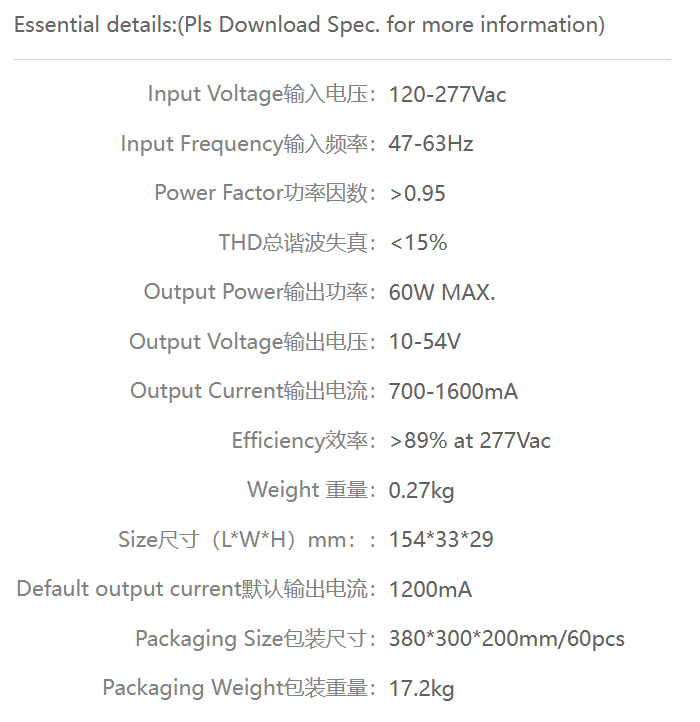Click the Efficiency label
Image resolution: width=700 pixels, height=722 pixels.
pyautogui.click(x=304, y=441)
